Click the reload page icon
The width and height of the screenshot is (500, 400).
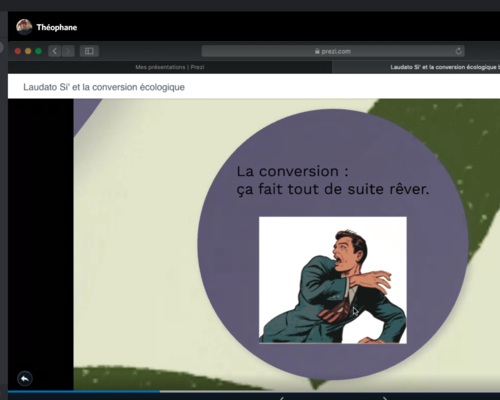point(458,51)
